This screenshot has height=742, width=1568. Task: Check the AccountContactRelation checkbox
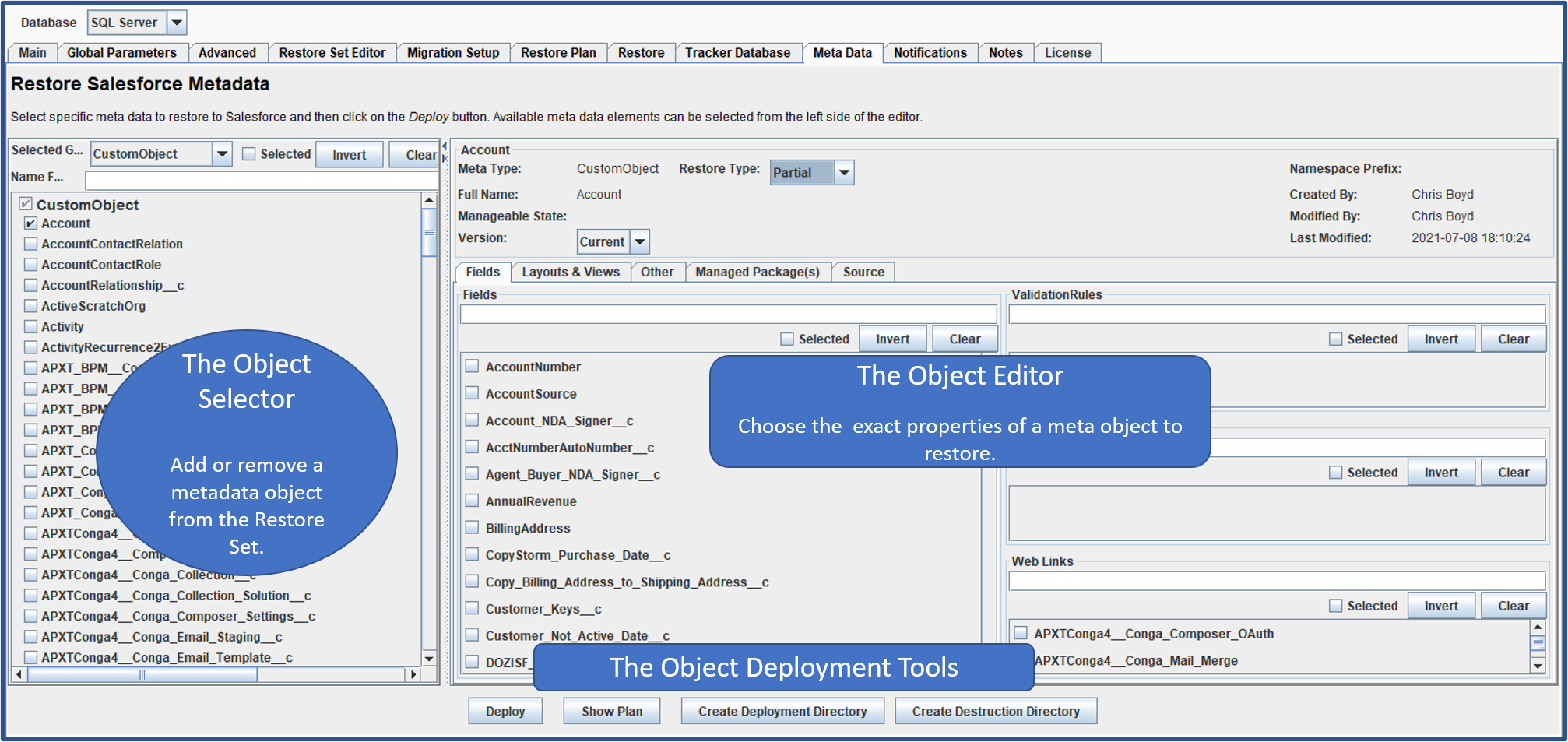pyautogui.click(x=31, y=244)
